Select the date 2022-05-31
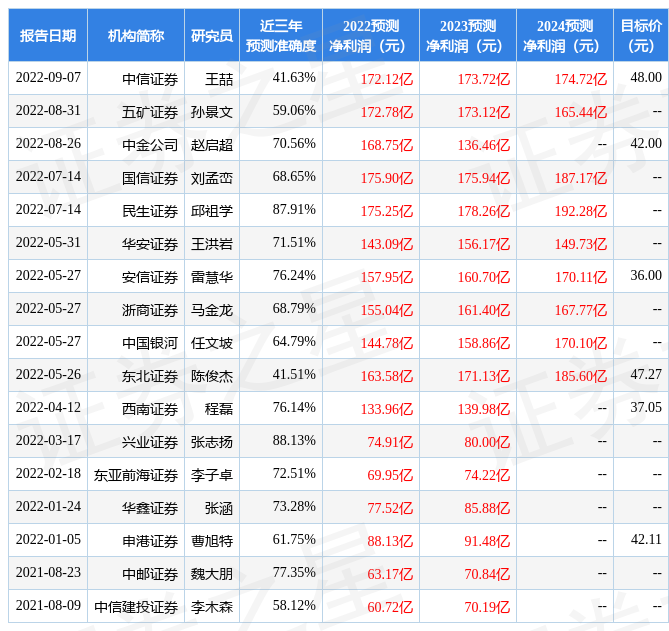669x631 pixels. tap(48, 243)
